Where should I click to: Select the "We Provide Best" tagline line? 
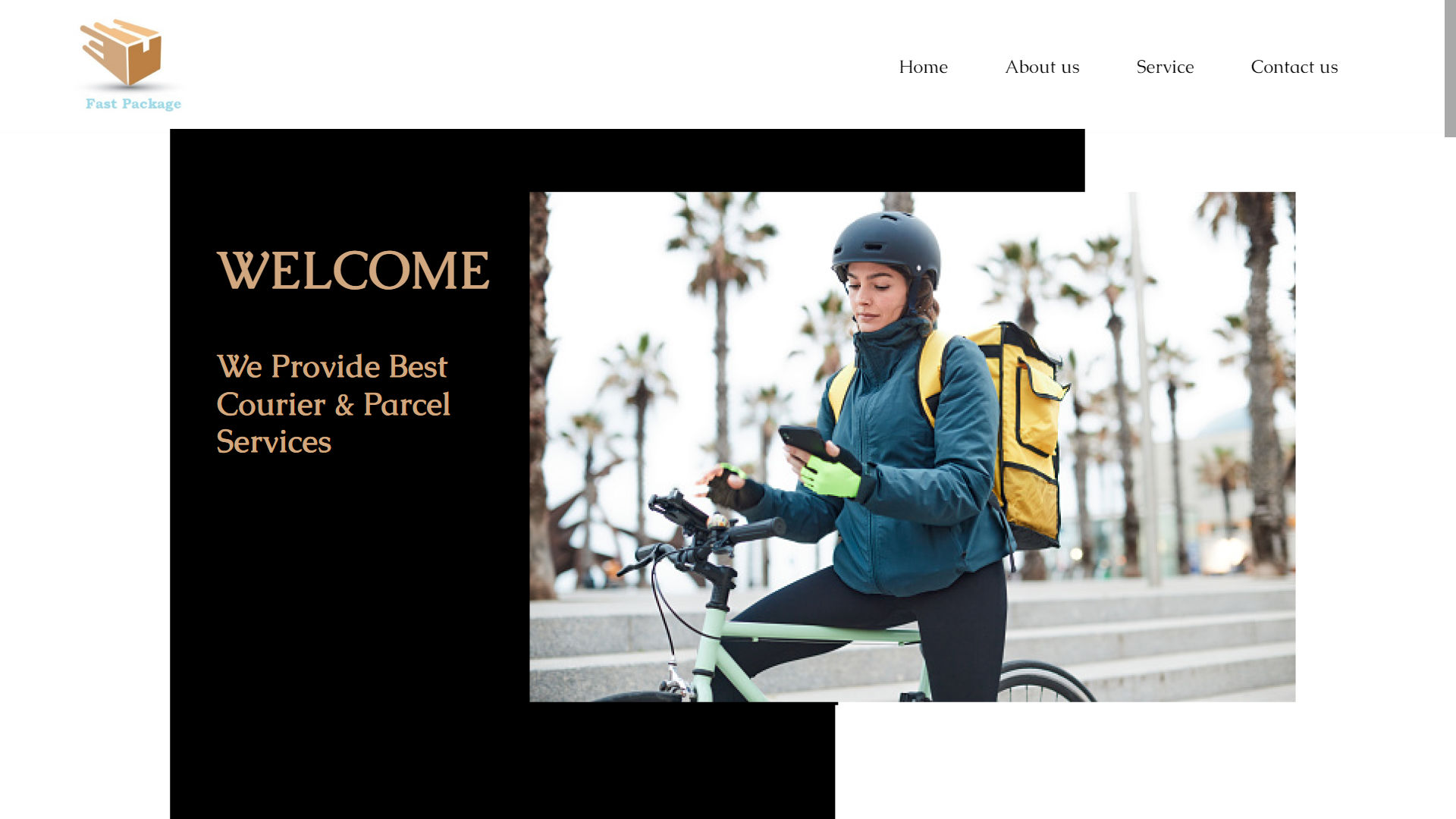tap(332, 366)
